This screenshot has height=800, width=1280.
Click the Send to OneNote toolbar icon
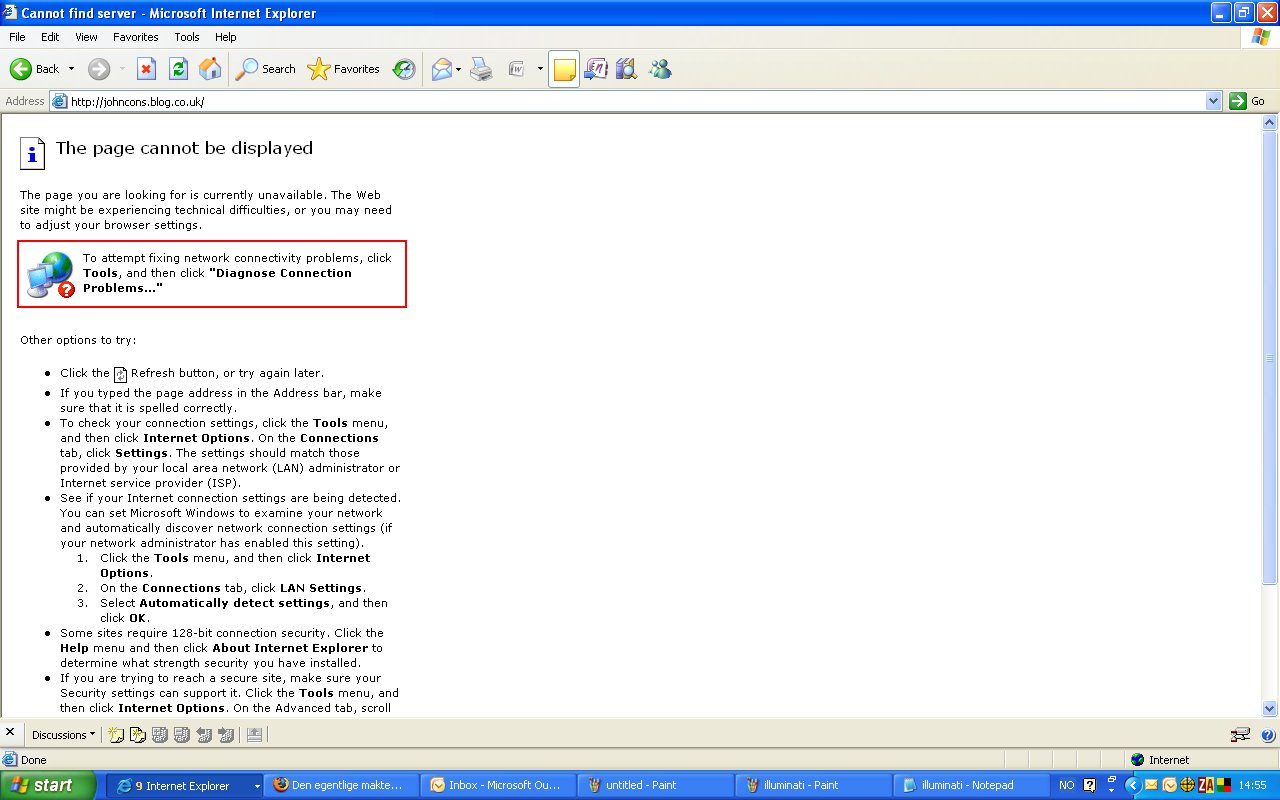(596, 69)
